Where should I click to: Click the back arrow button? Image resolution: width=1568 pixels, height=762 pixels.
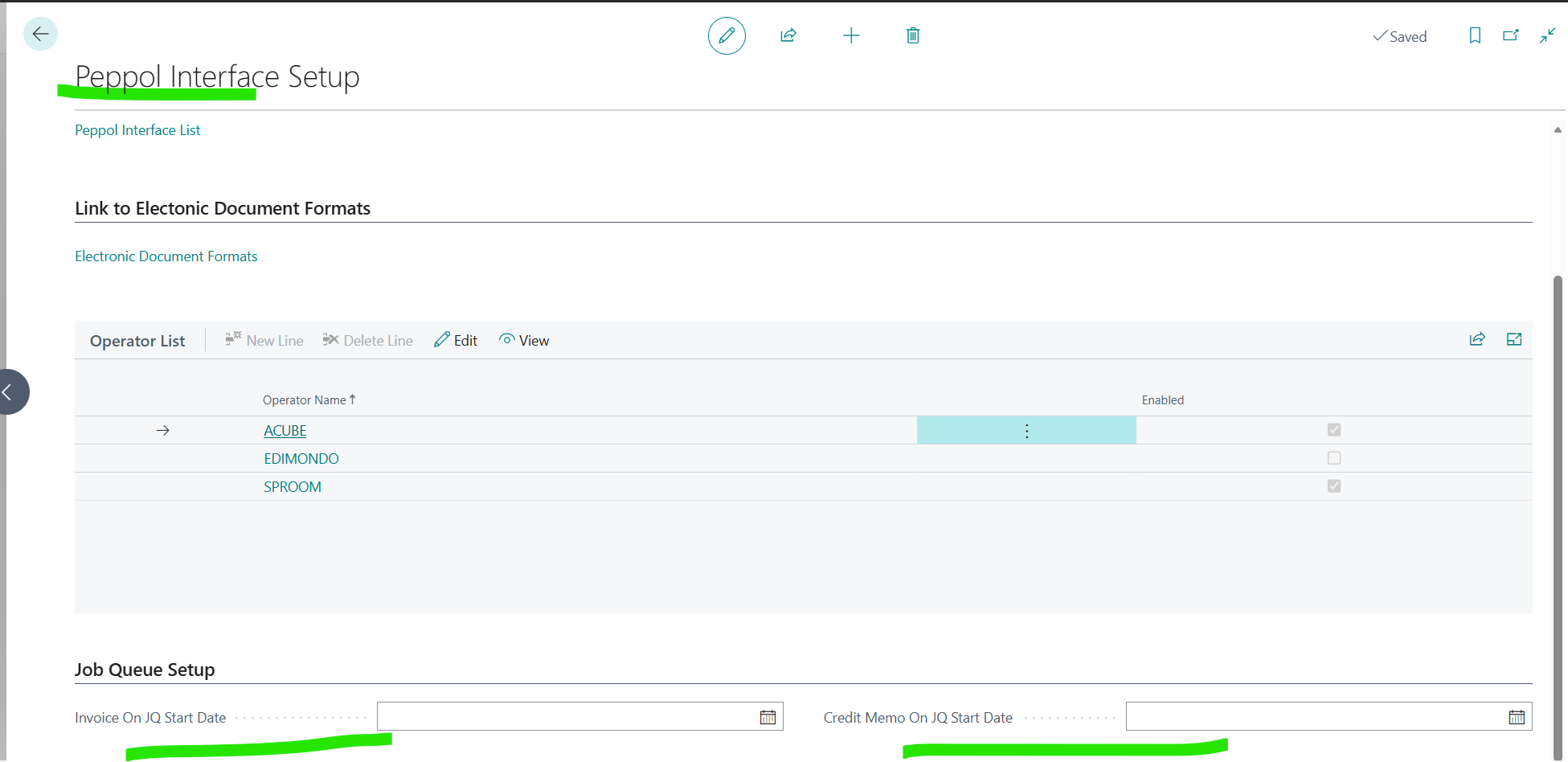40,35
